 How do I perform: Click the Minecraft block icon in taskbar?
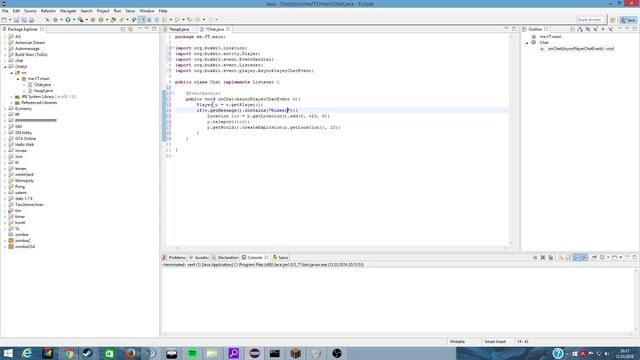(x=296, y=353)
